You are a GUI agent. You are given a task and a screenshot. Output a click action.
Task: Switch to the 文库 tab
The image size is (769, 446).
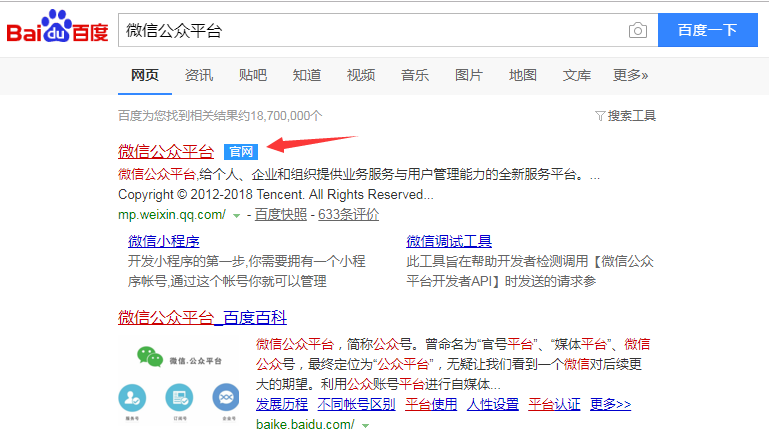coord(576,75)
